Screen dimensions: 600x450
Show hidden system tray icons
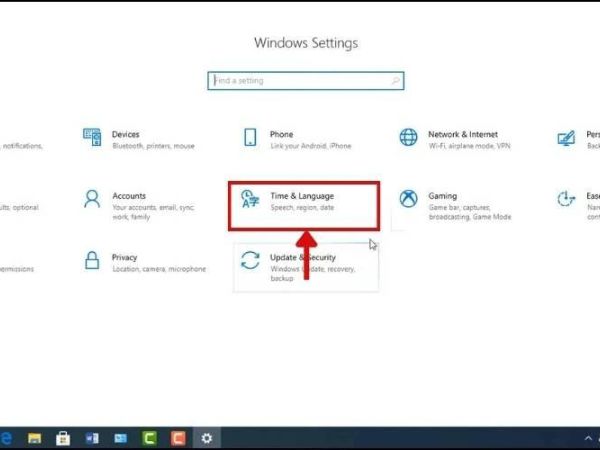[x=588, y=439]
